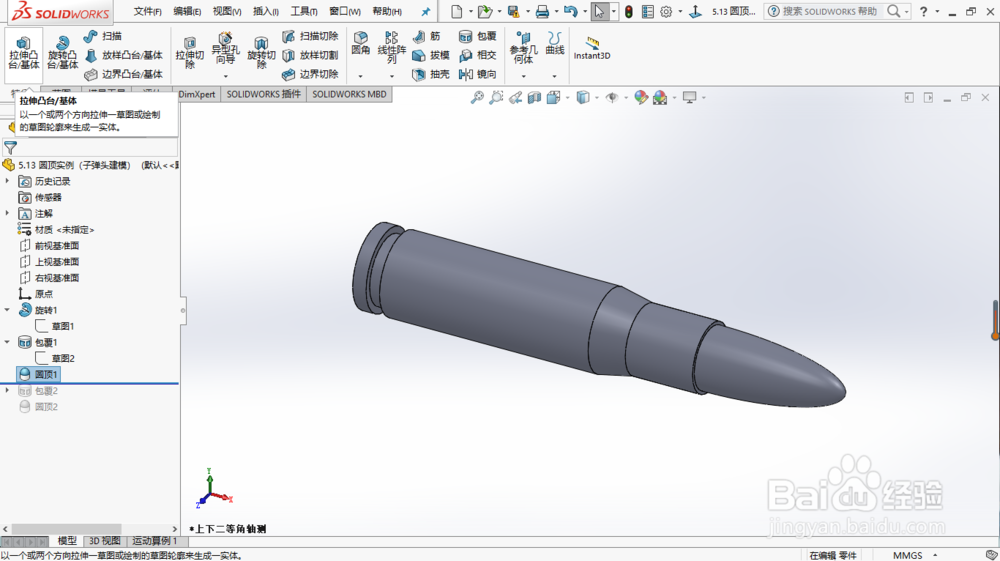
Task: Click the New document icon
Action: coord(457,11)
